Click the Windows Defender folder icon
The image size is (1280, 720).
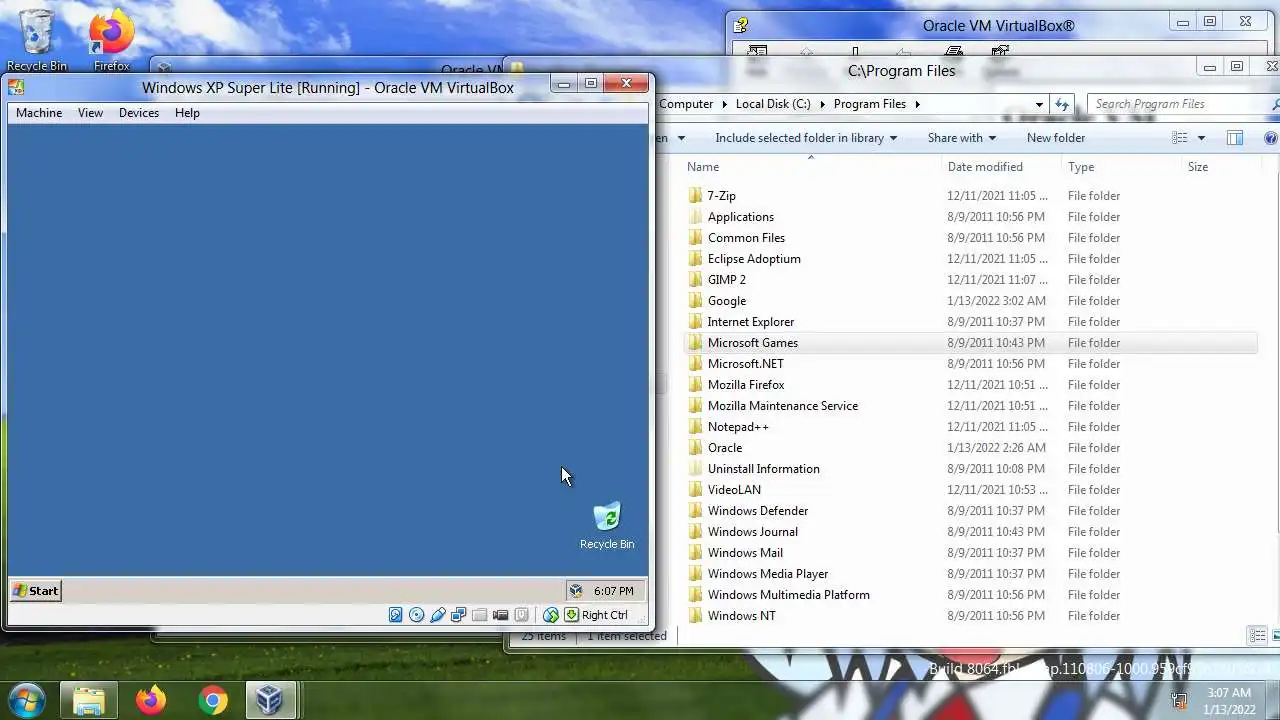coord(696,511)
